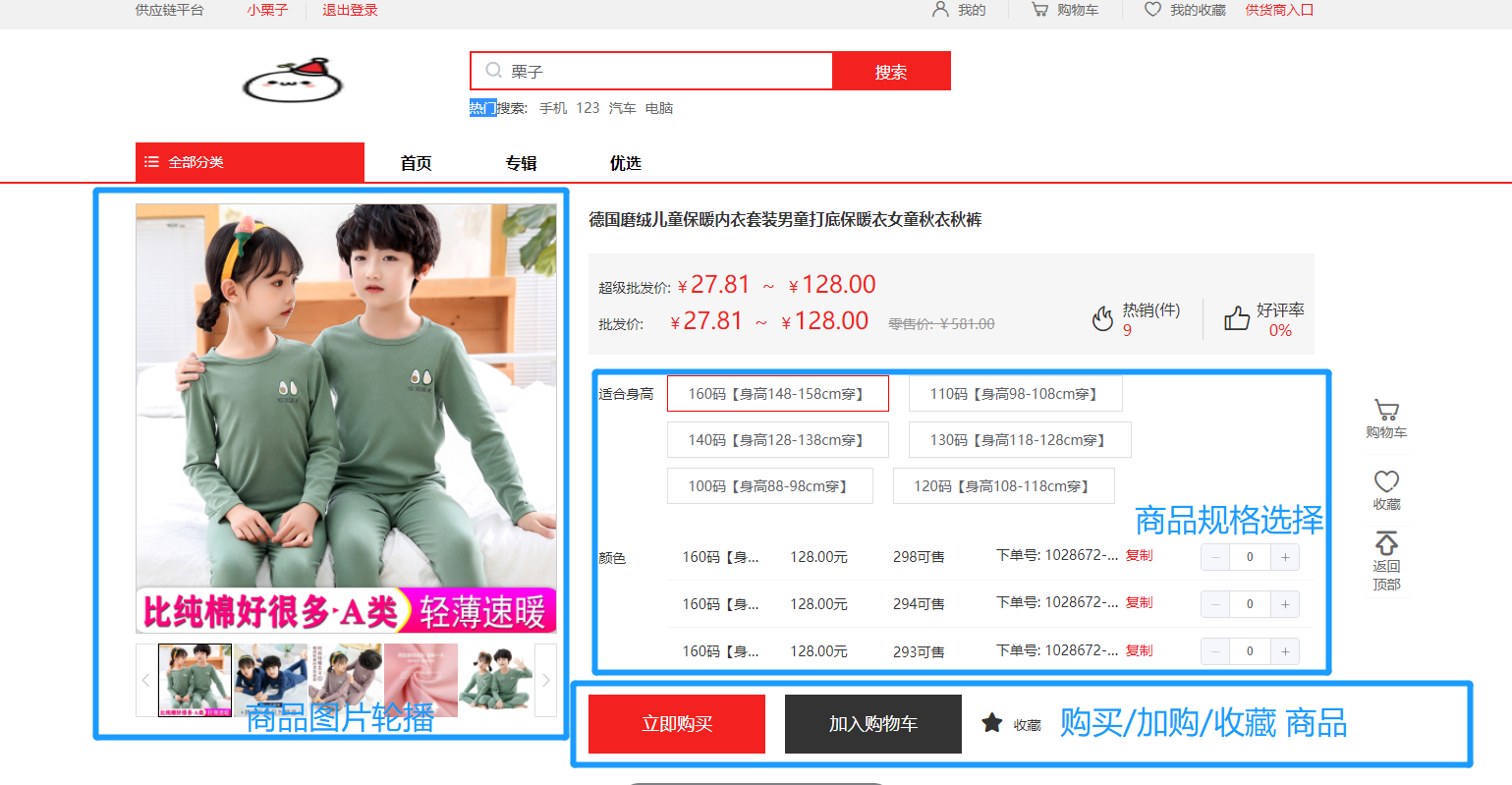
Task: Click the 加入购物车 button
Action: click(872, 724)
